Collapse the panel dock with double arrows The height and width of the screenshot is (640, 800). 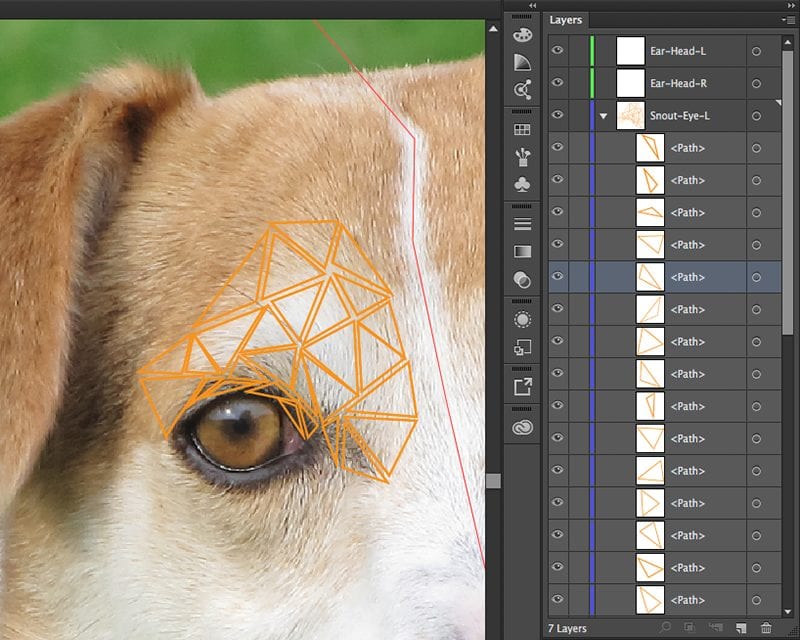pyautogui.click(x=532, y=5)
